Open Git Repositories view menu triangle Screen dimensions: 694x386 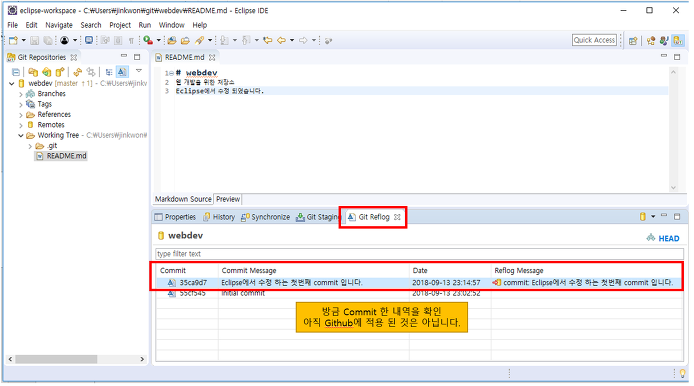click(139, 71)
